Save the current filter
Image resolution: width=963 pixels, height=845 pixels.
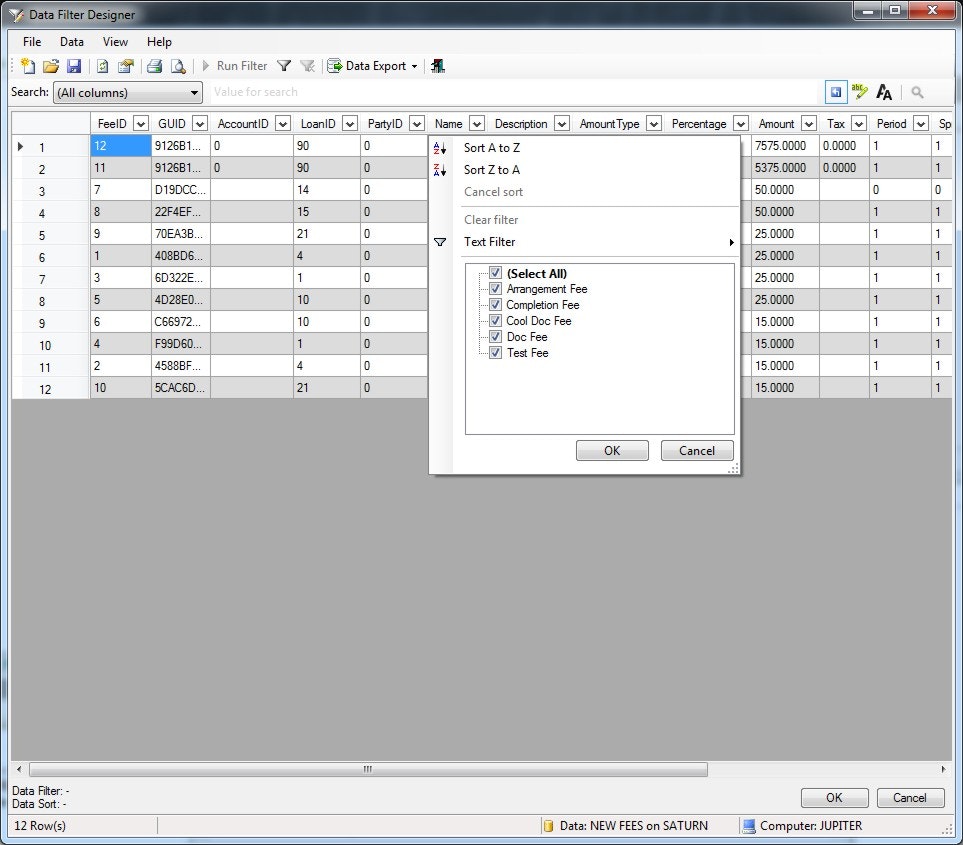coord(75,66)
